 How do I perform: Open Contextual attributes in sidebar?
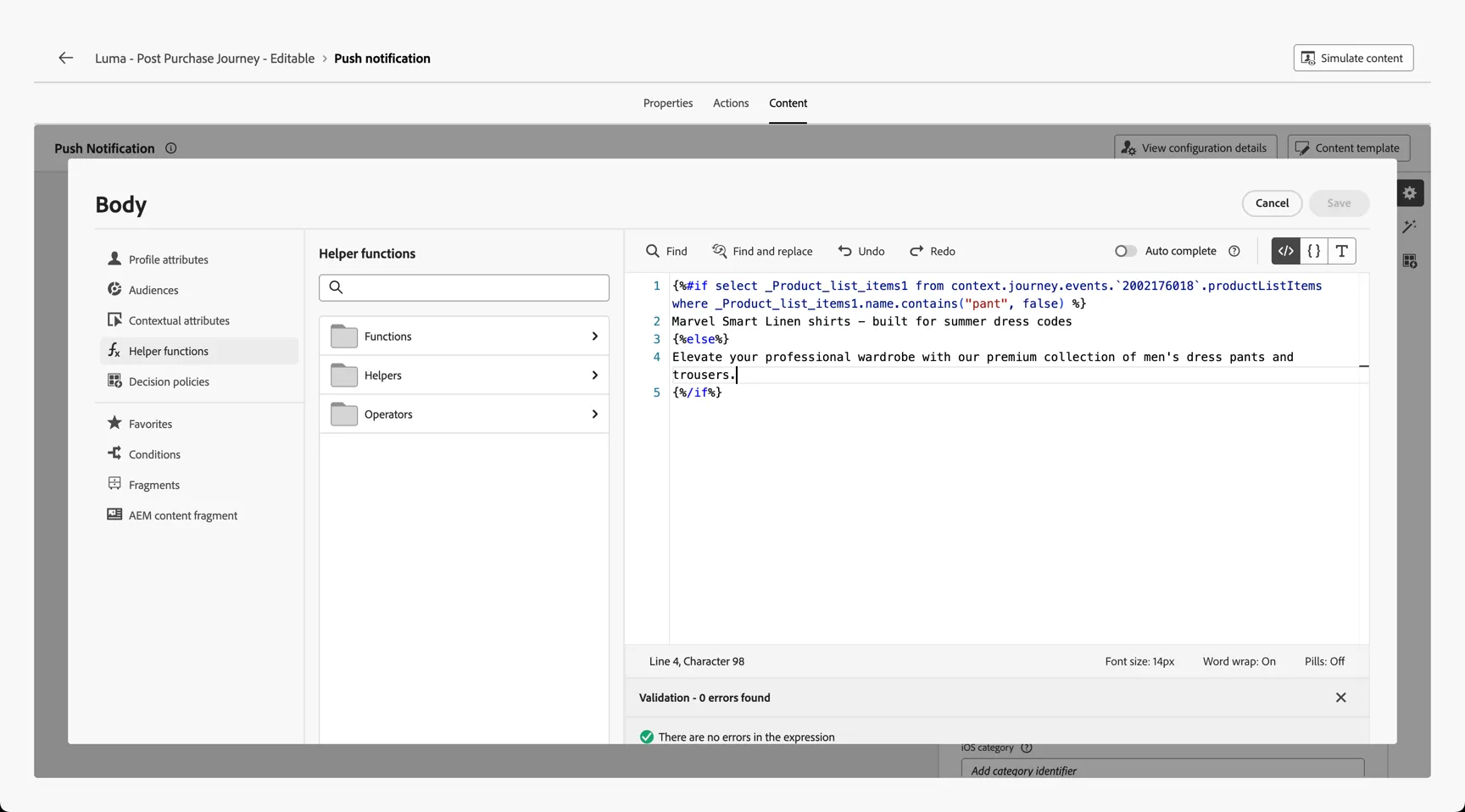coord(199,320)
